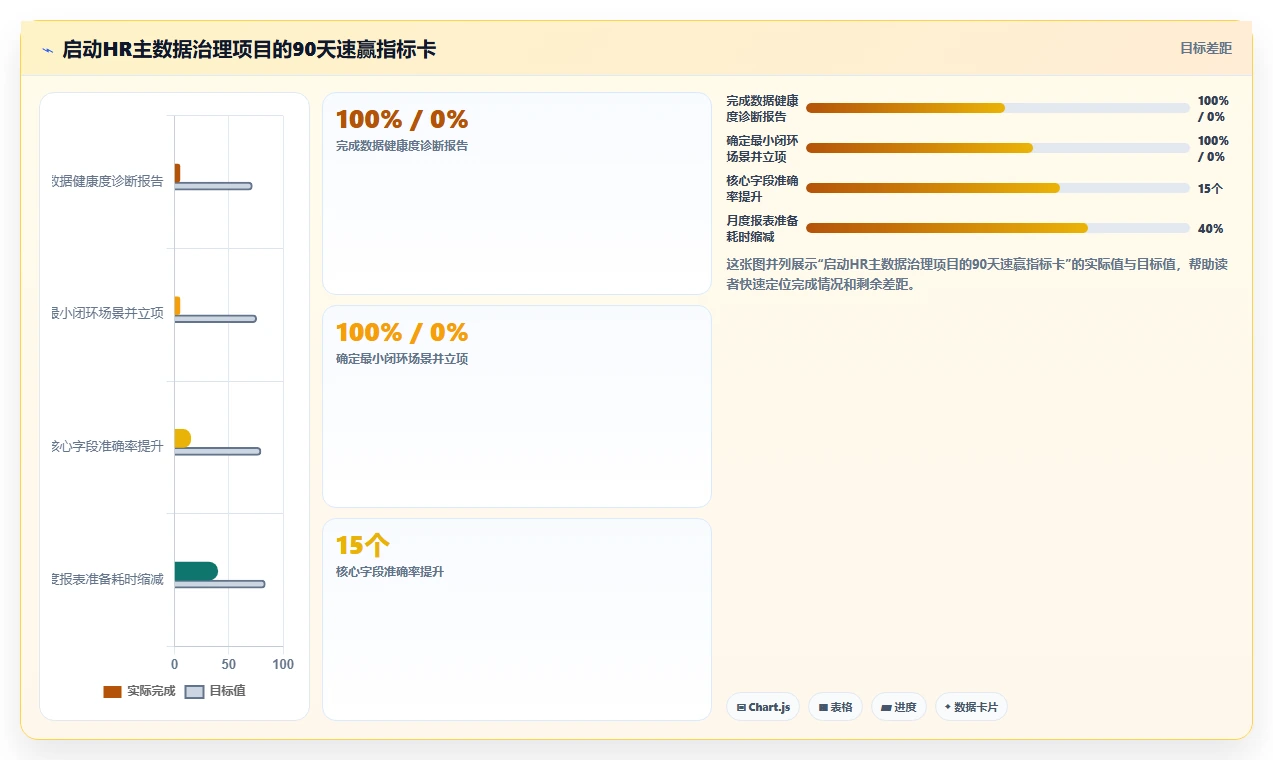Select the 进度 tag chip
This screenshot has width=1273, height=760.
coord(899,707)
